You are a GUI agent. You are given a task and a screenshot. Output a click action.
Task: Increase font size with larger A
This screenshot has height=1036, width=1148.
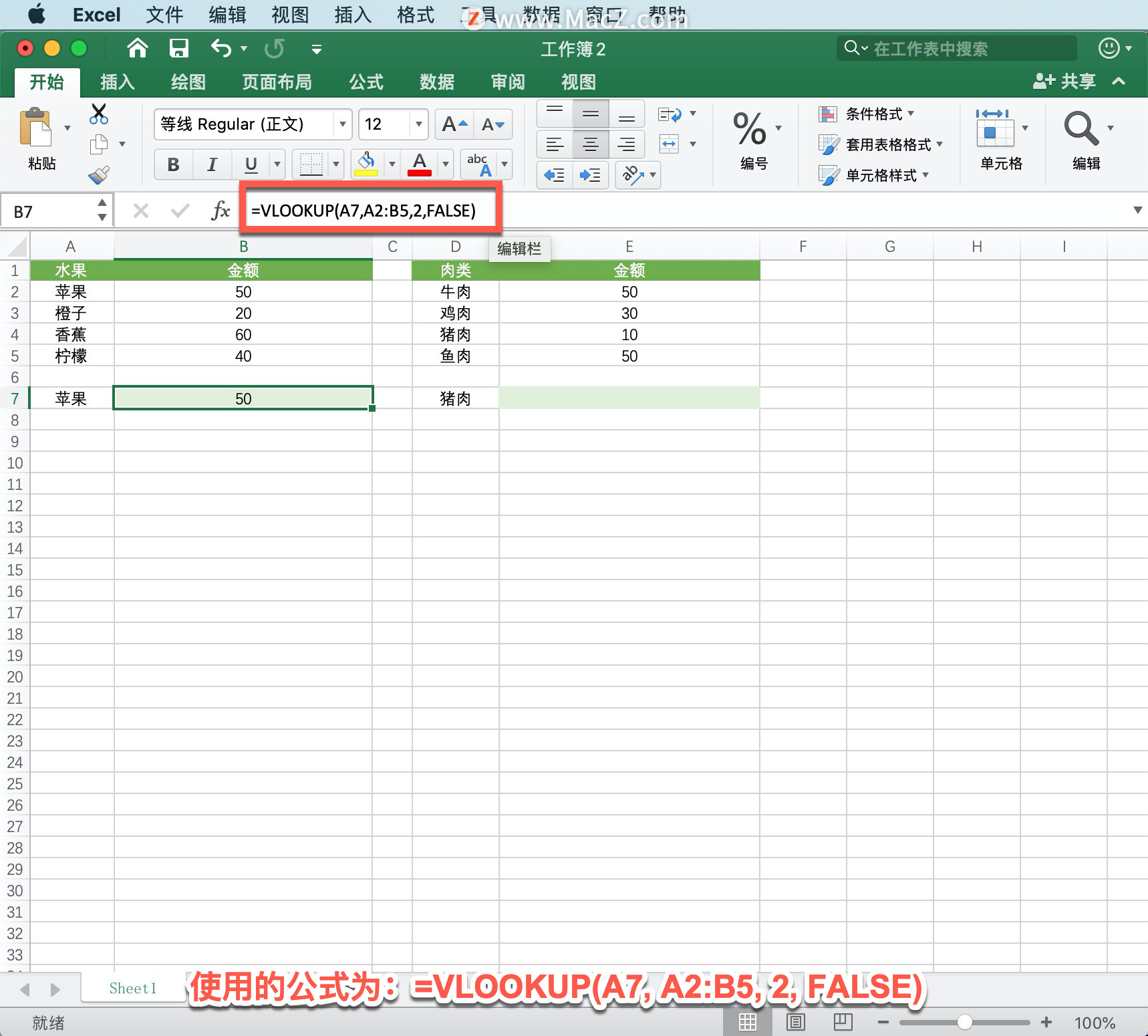point(454,124)
